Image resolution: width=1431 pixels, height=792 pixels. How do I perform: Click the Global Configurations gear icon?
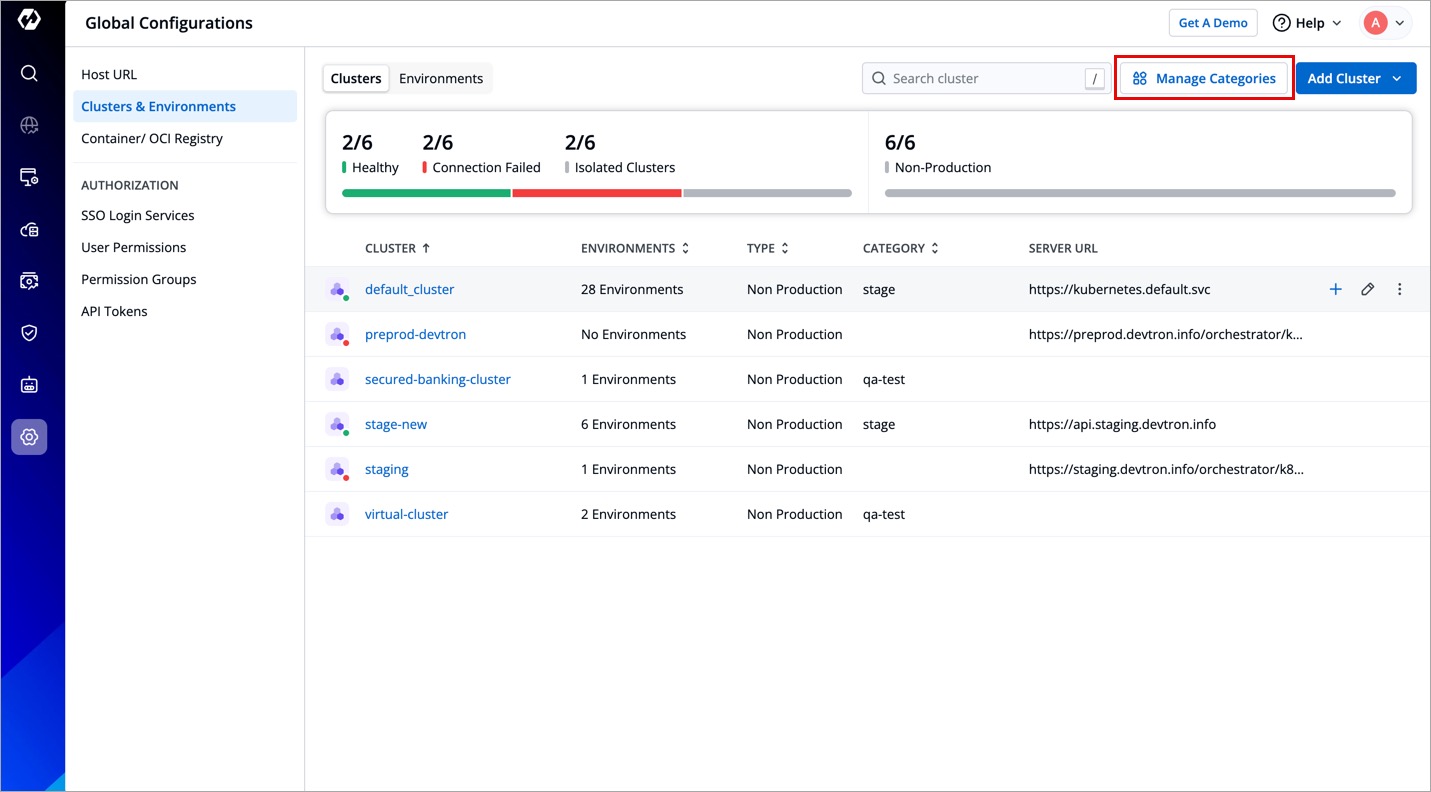tap(29, 437)
